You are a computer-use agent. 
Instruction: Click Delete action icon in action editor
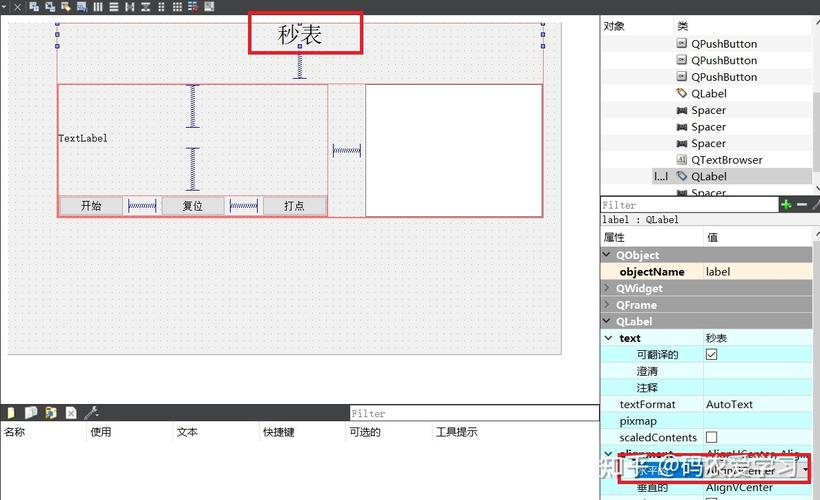tap(71, 413)
